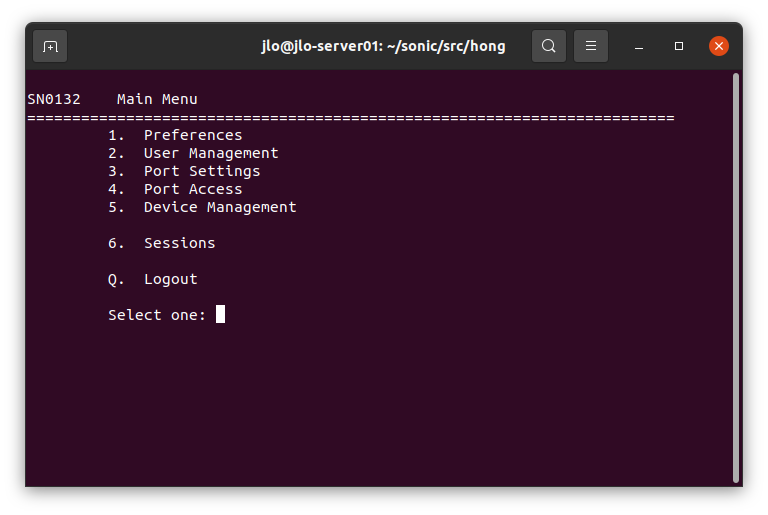Click the Preferences menu entry
The image size is (768, 515).
[193, 135]
